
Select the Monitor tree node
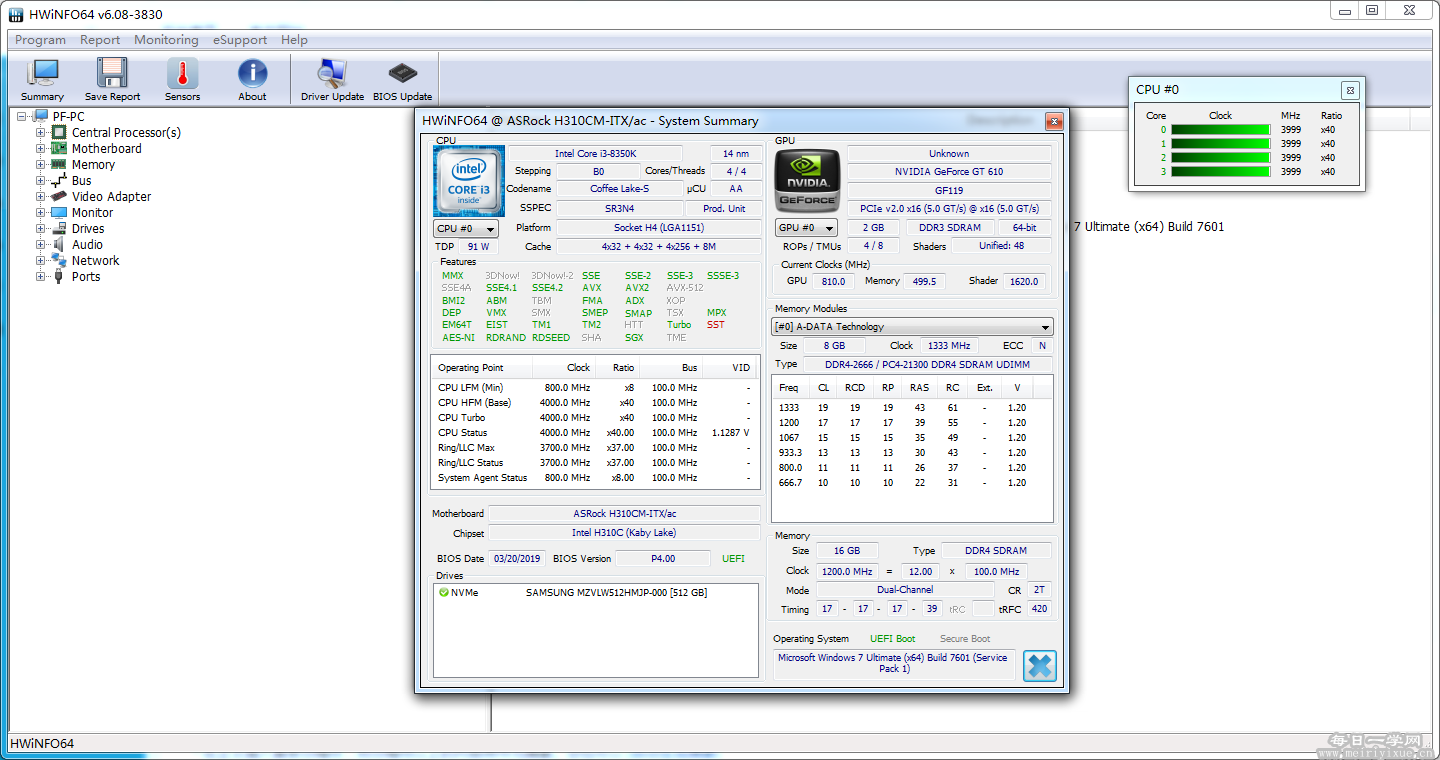tap(92, 212)
